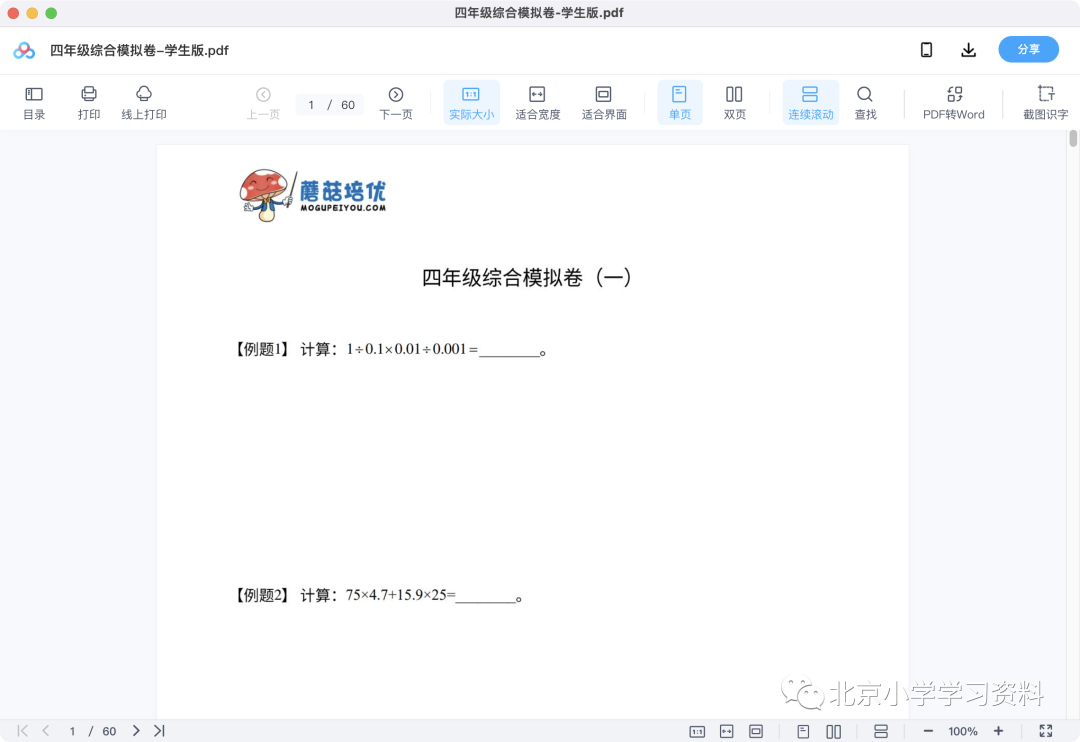1080x742 pixels.
Task: Click the bottom bar page number 1
Action: click(72, 731)
